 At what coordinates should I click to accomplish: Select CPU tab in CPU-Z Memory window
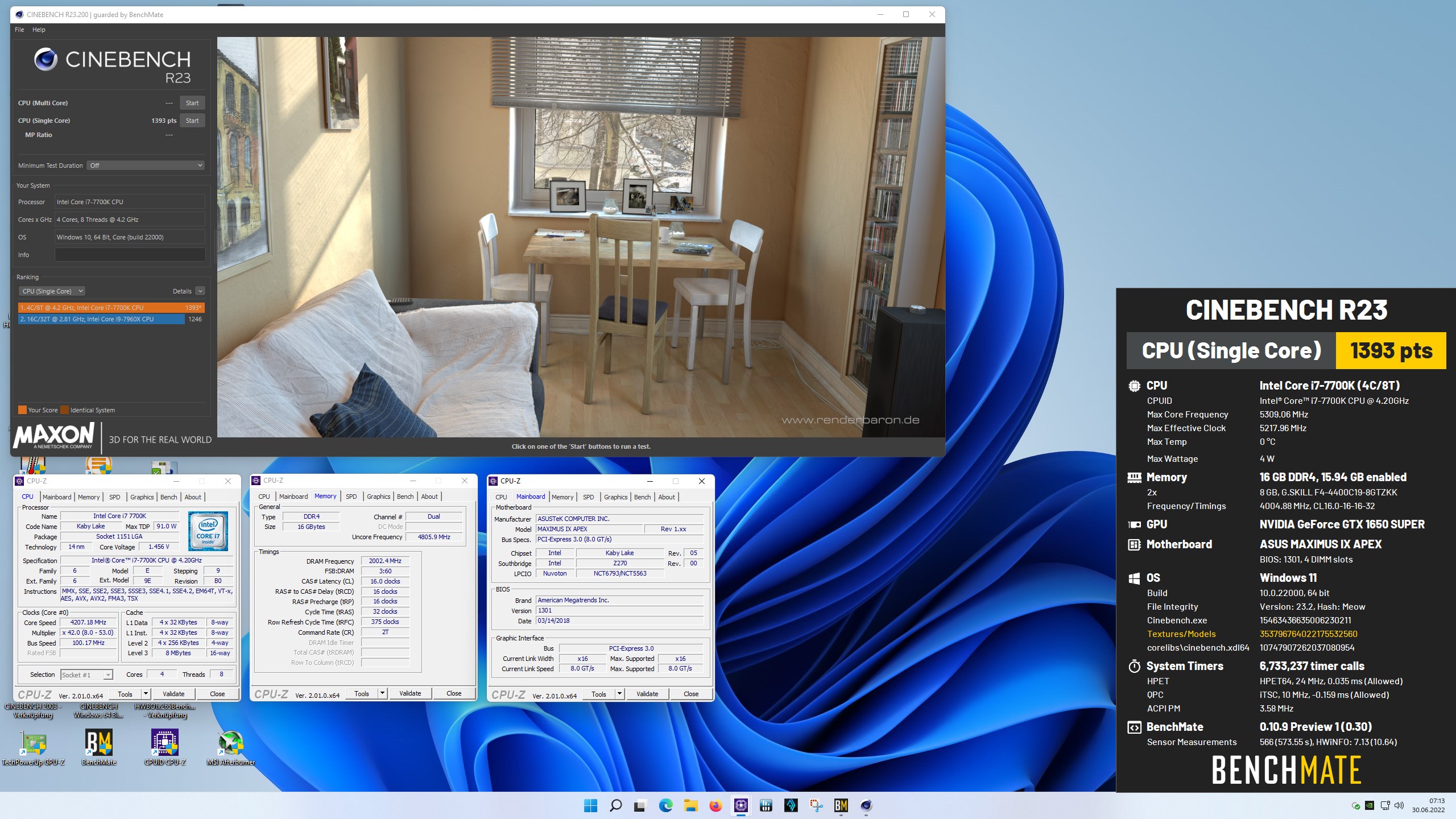point(264,497)
